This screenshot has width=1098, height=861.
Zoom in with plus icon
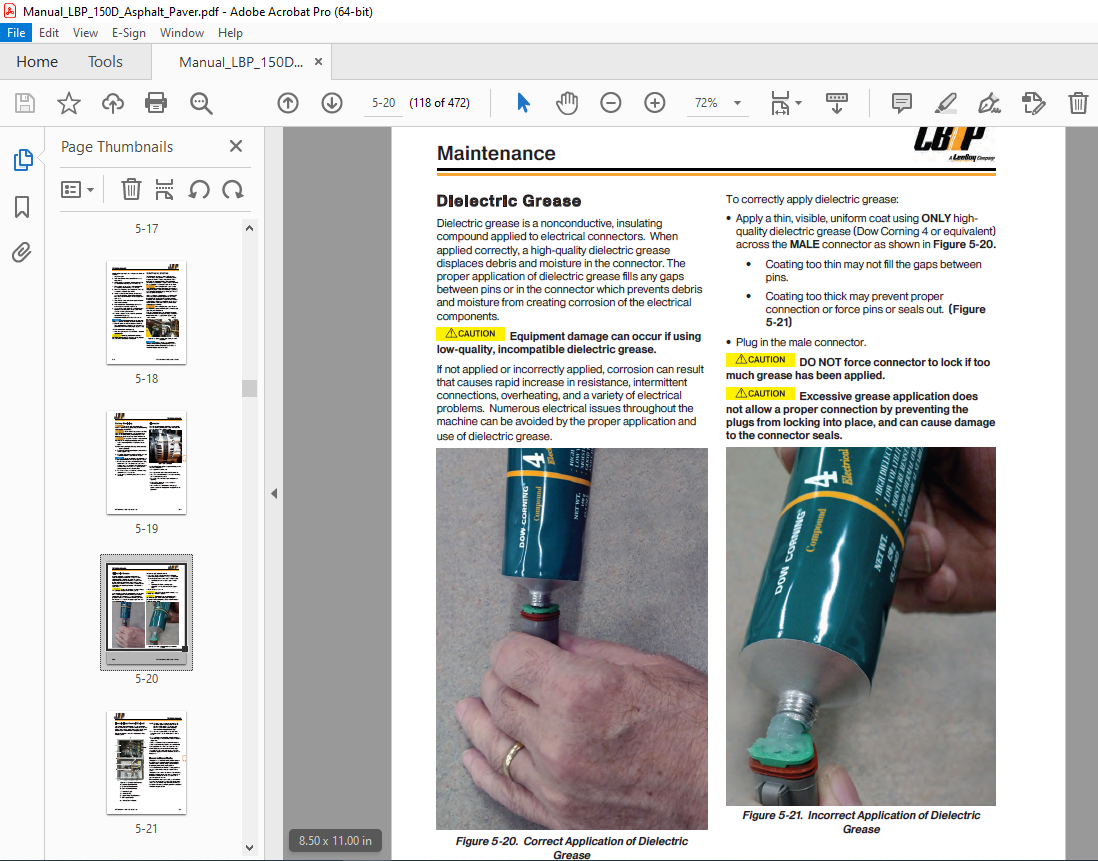click(655, 104)
